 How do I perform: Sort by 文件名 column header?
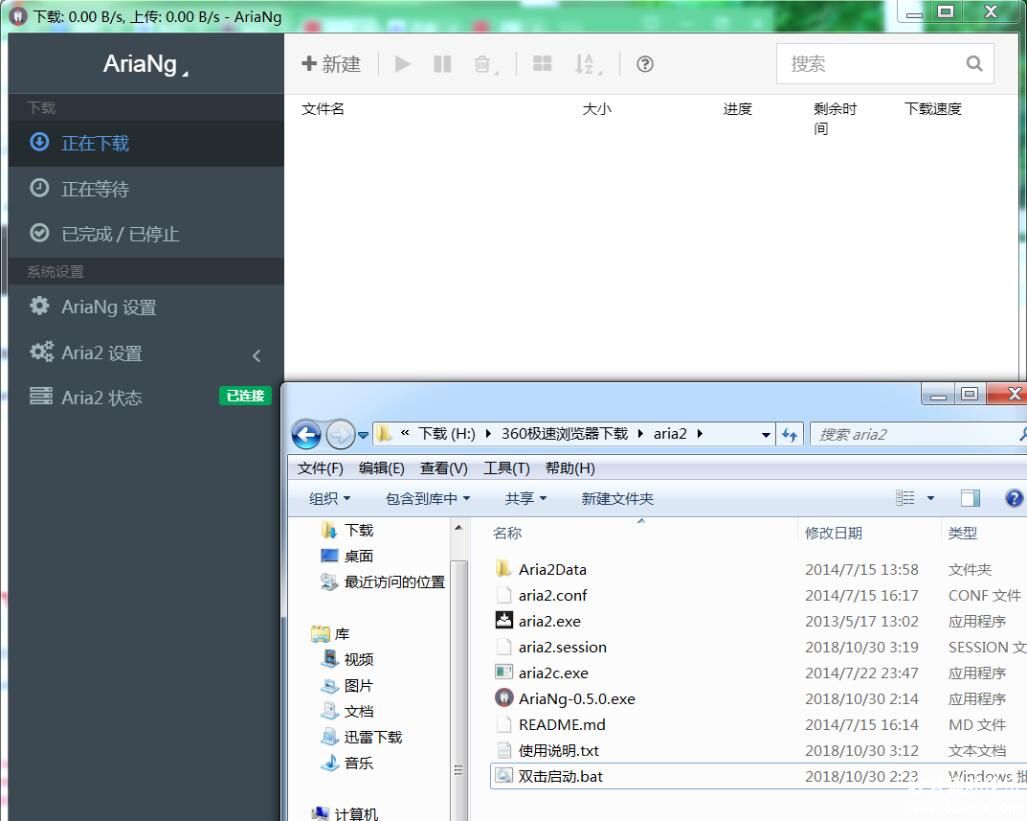point(323,109)
